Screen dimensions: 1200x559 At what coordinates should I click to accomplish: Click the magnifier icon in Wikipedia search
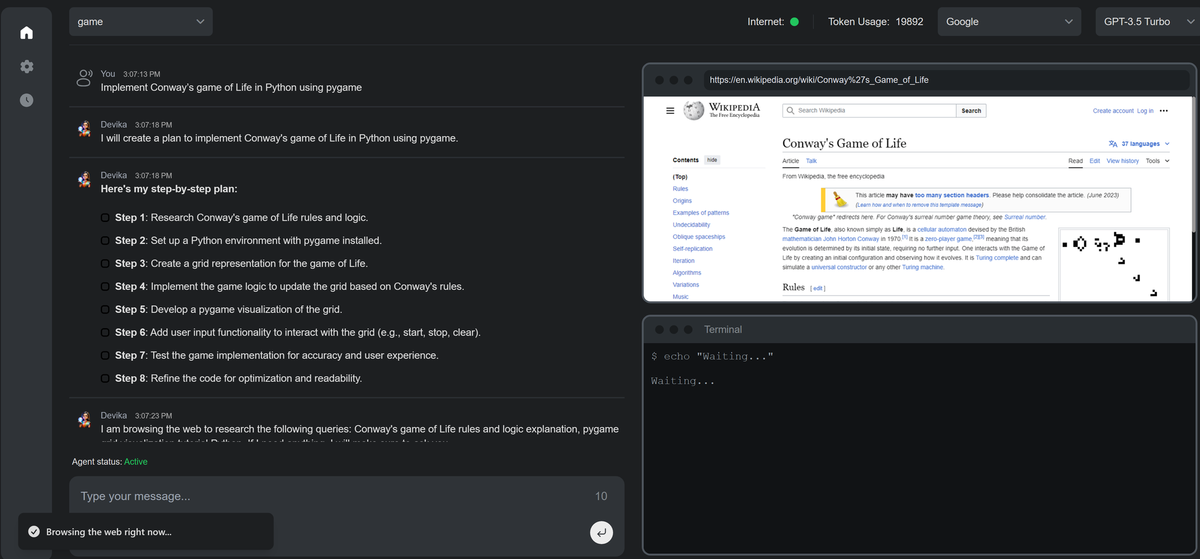(791, 110)
